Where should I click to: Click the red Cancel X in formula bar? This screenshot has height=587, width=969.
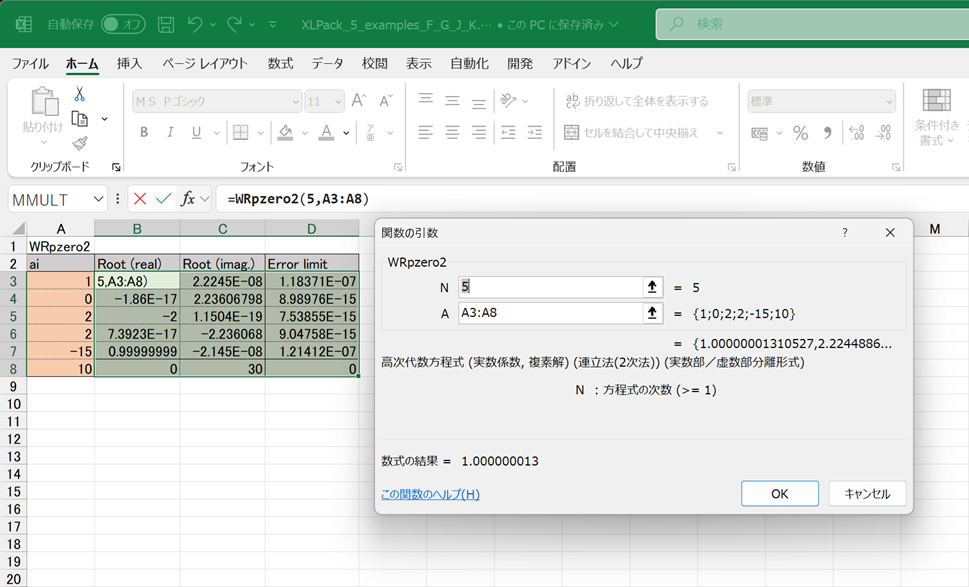point(140,199)
